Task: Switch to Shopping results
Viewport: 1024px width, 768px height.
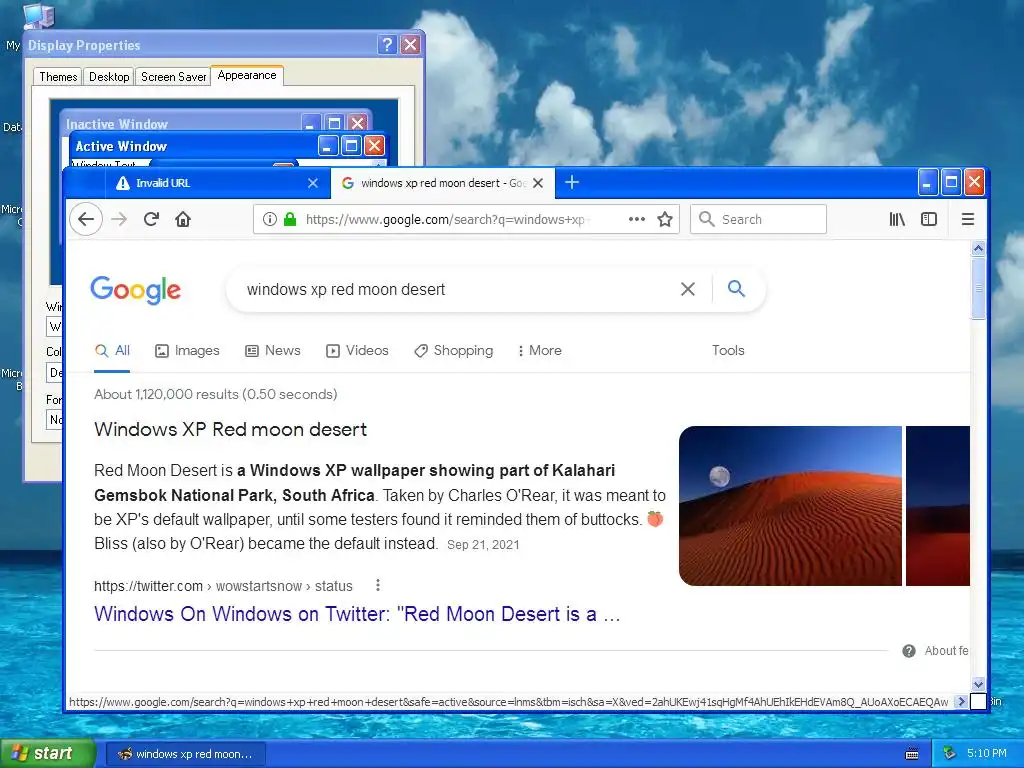Action: pyautogui.click(x=454, y=351)
